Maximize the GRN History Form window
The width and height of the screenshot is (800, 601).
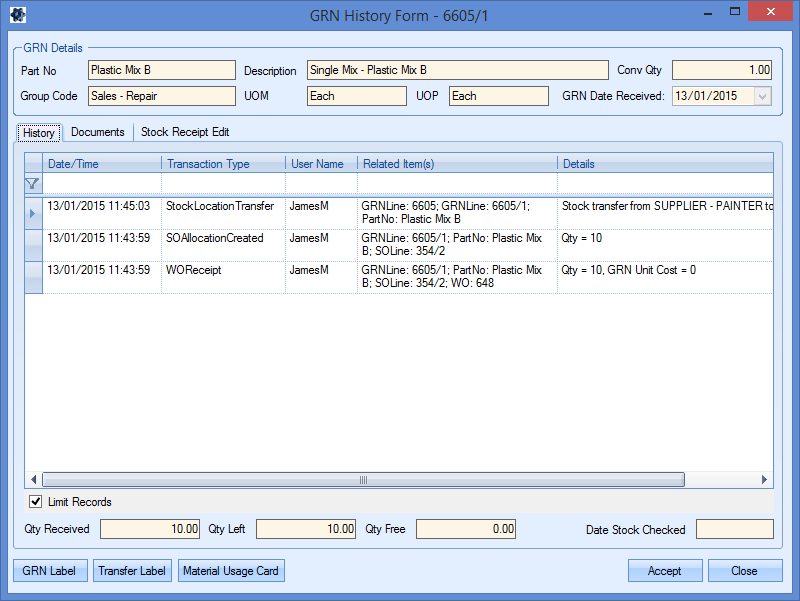point(735,12)
